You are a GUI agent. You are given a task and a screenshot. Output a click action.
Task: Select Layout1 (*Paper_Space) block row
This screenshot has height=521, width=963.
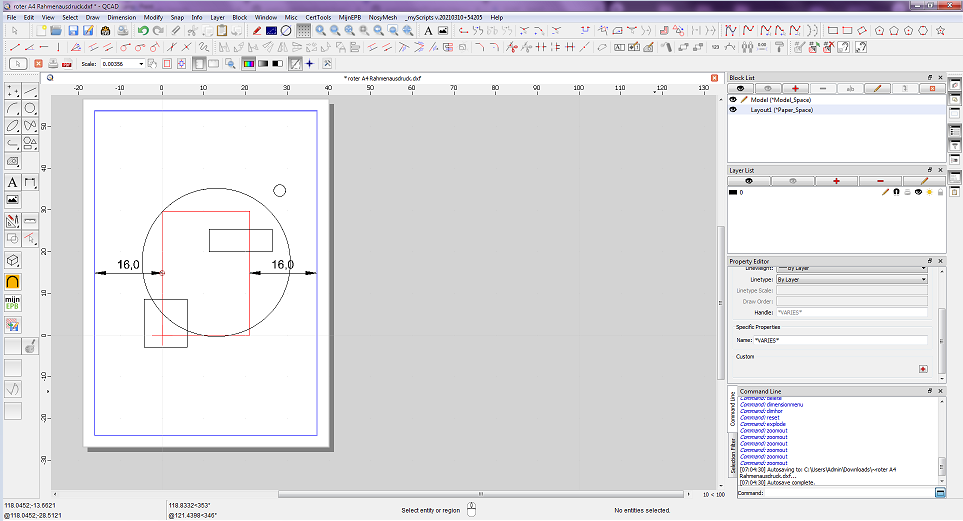point(836,110)
